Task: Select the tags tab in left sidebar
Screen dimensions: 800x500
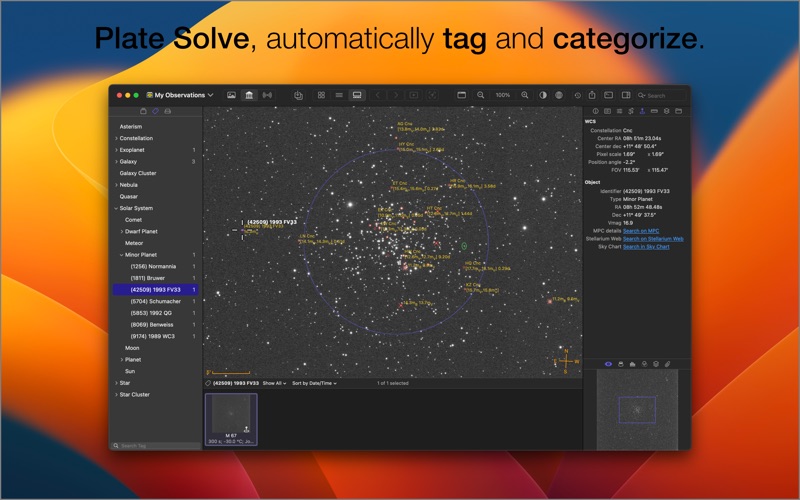Action: click(x=155, y=111)
